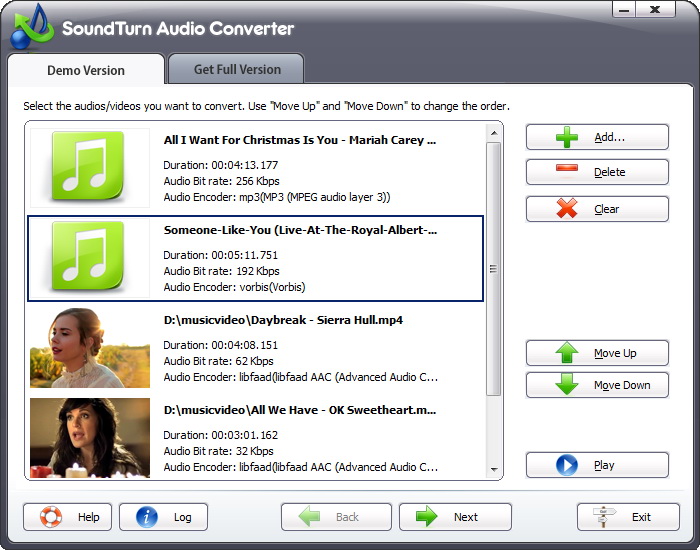Image resolution: width=700 pixels, height=550 pixels.
Task: Click the Move Up button label
Action: pos(615,353)
